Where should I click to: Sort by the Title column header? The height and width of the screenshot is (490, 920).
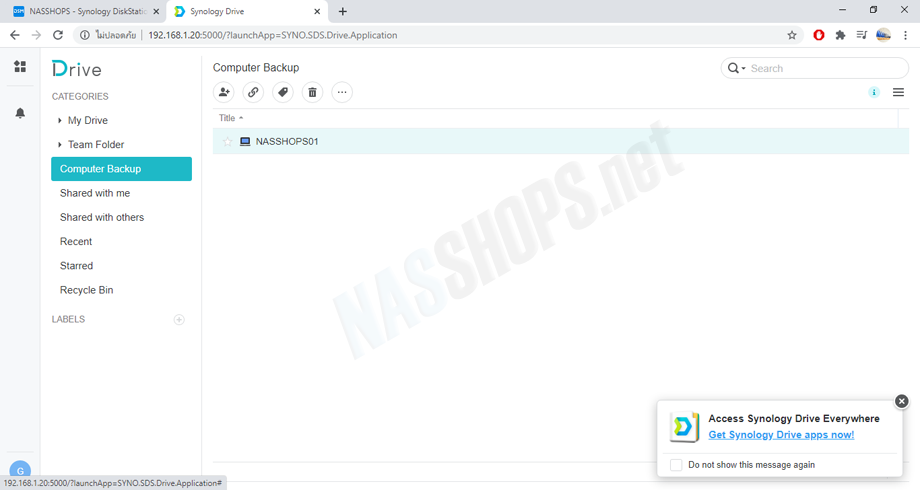pos(227,118)
